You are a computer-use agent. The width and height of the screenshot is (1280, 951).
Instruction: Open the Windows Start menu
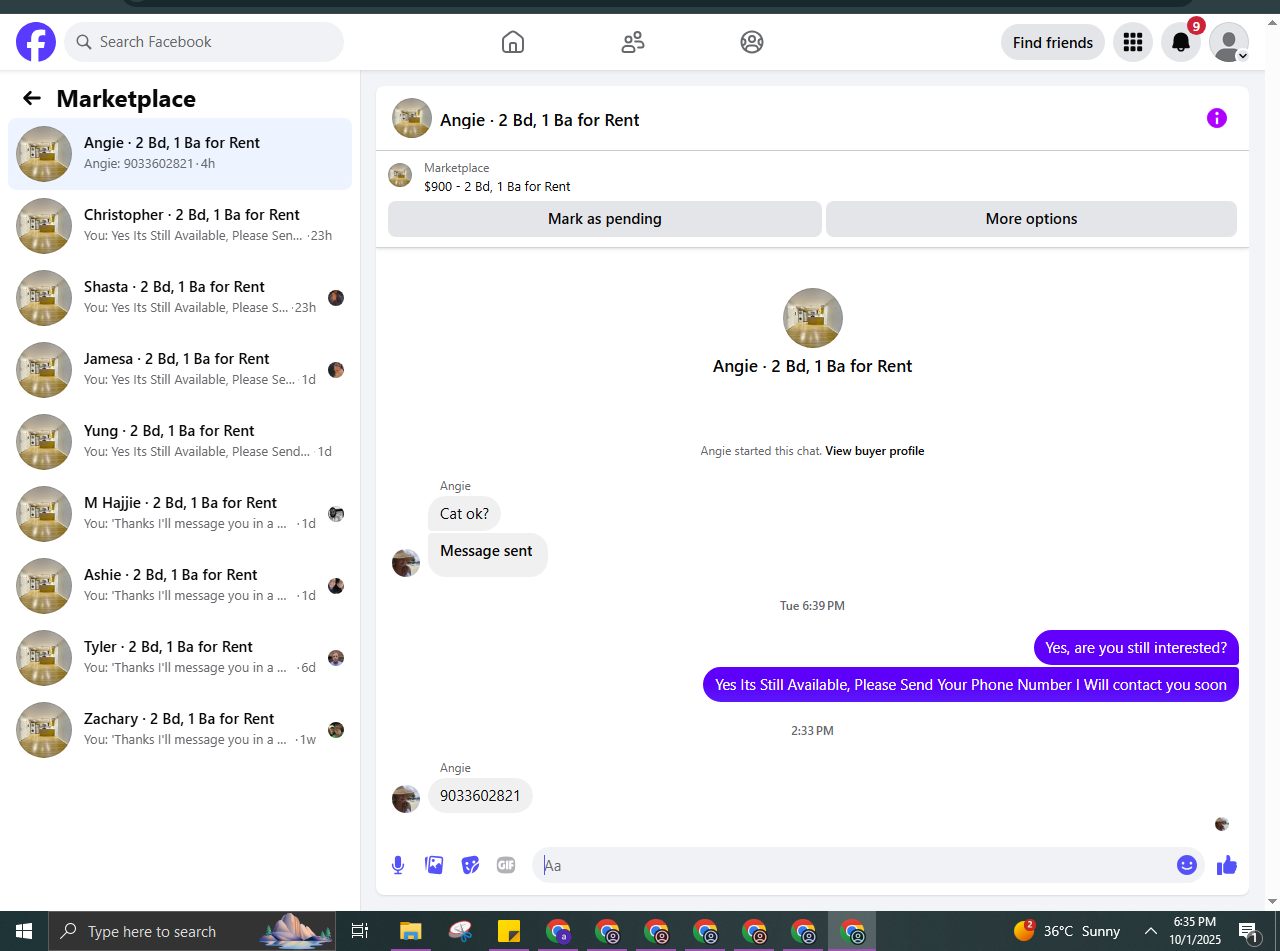24,931
